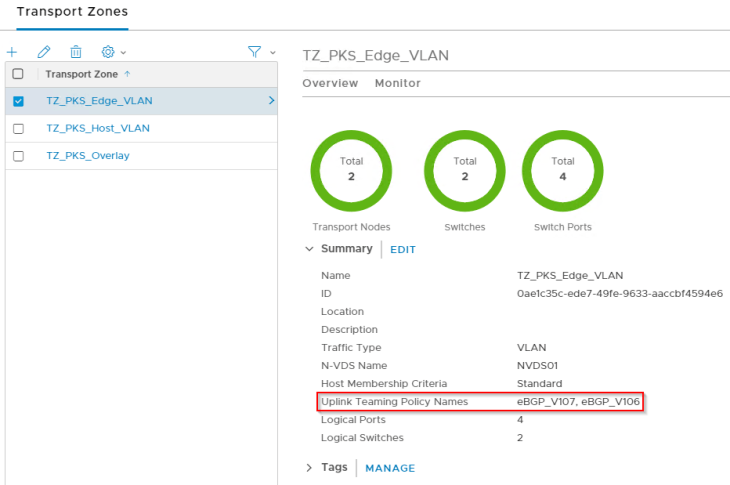Check the TZ_PKS_Host_VLAN checkbox
The image size is (730, 485).
pos(18,129)
